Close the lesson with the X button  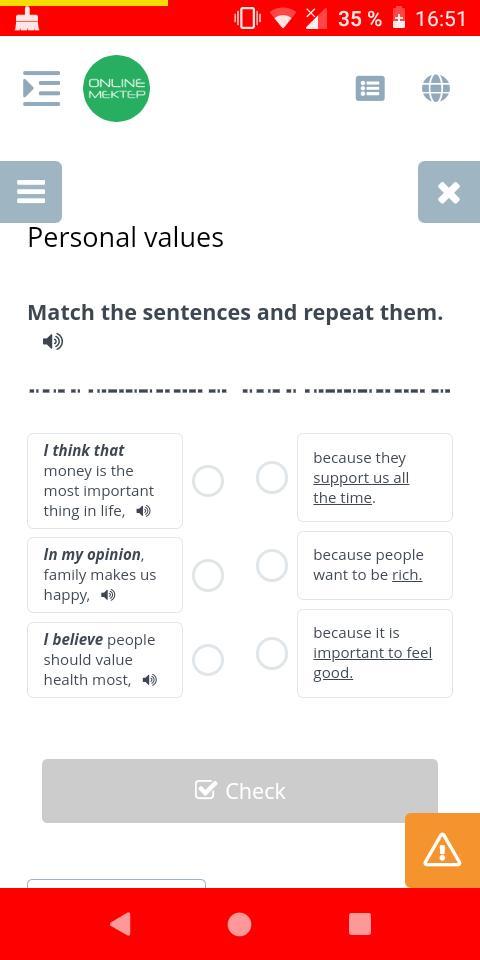449,192
